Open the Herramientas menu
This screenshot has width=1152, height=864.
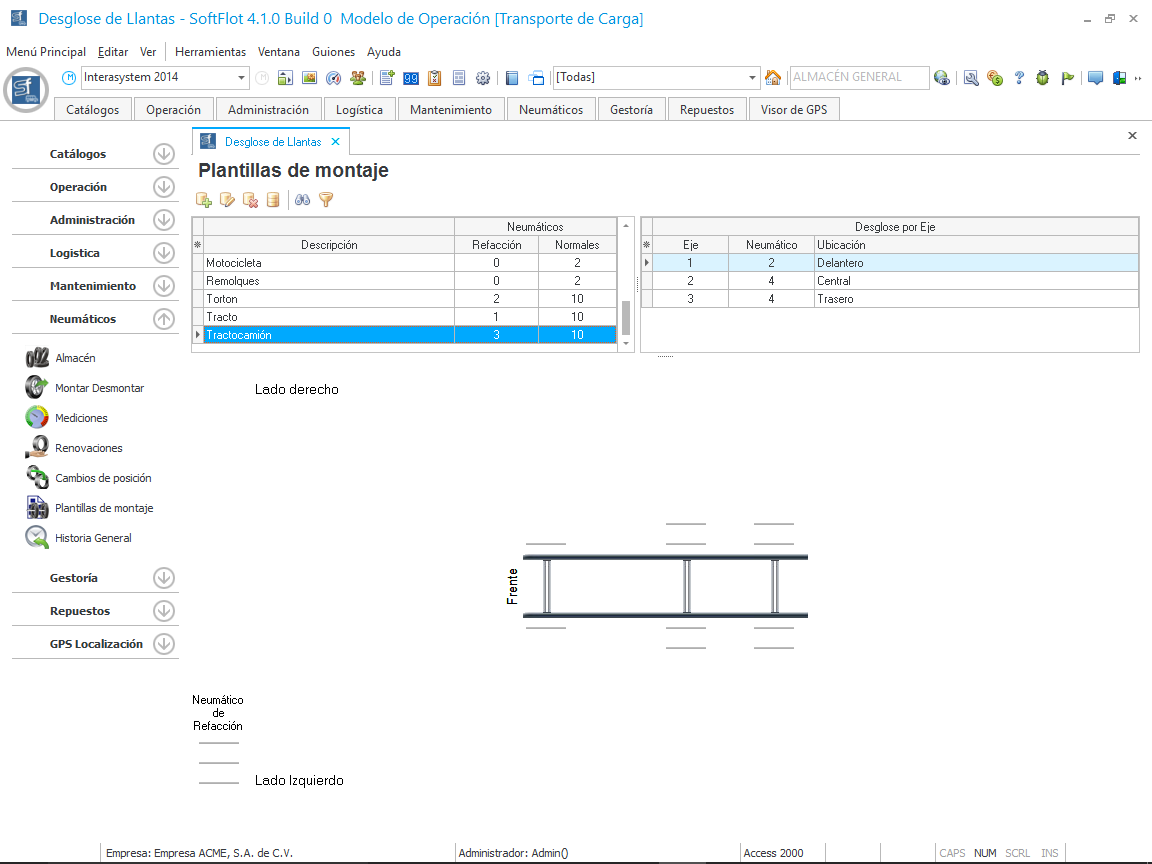210,52
